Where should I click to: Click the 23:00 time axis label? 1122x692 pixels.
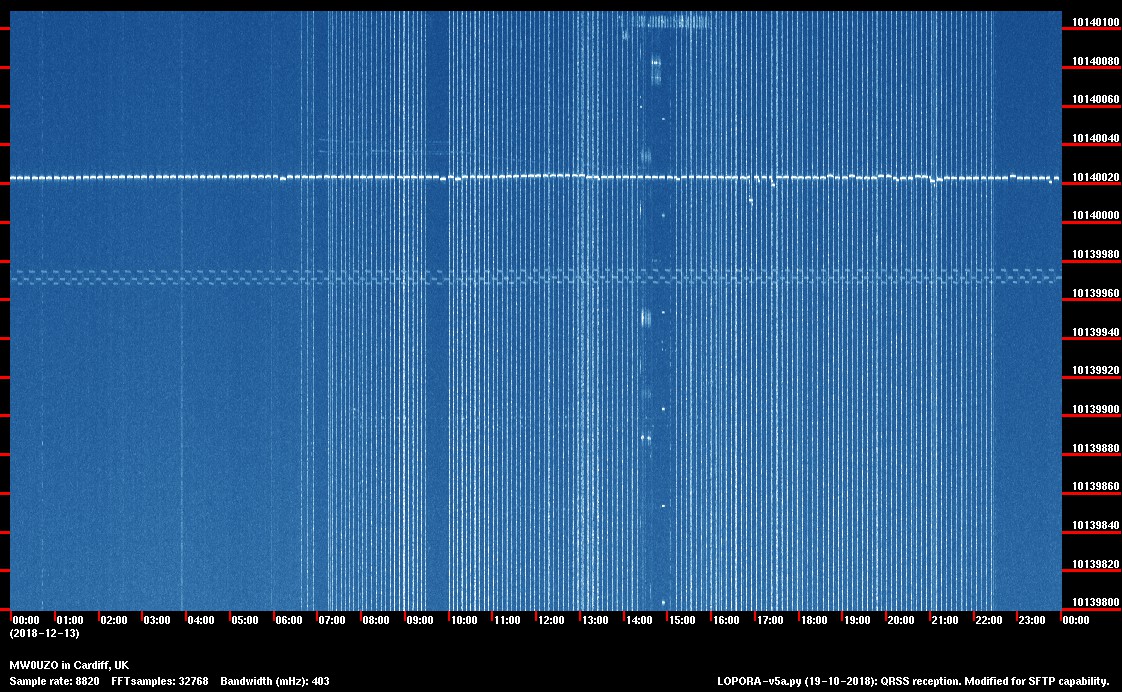click(1032, 620)
